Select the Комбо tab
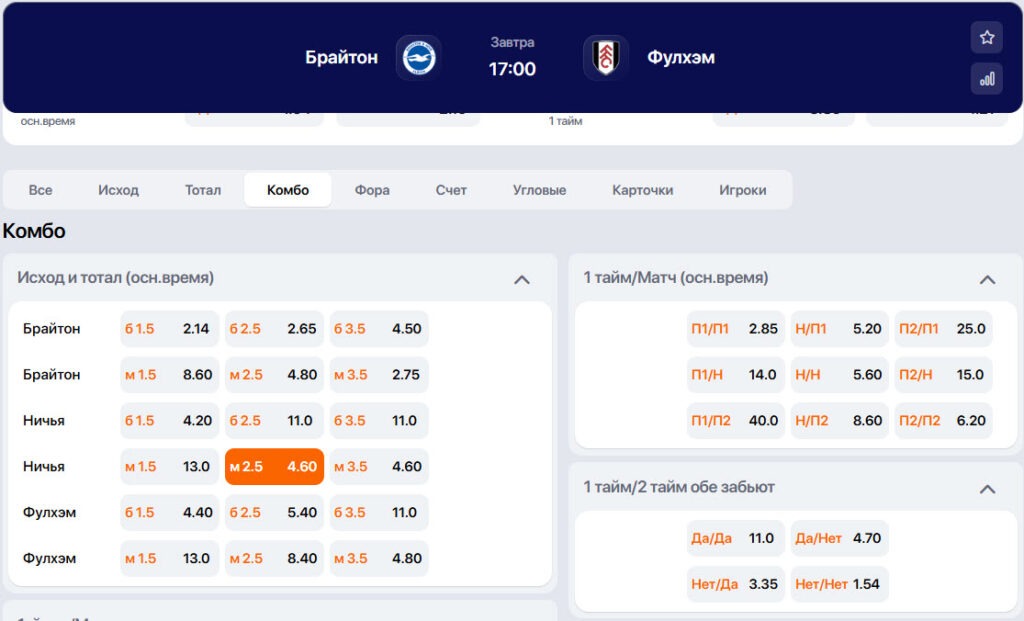The width and height of the screenshot is (1024, 621). (287, 190)
